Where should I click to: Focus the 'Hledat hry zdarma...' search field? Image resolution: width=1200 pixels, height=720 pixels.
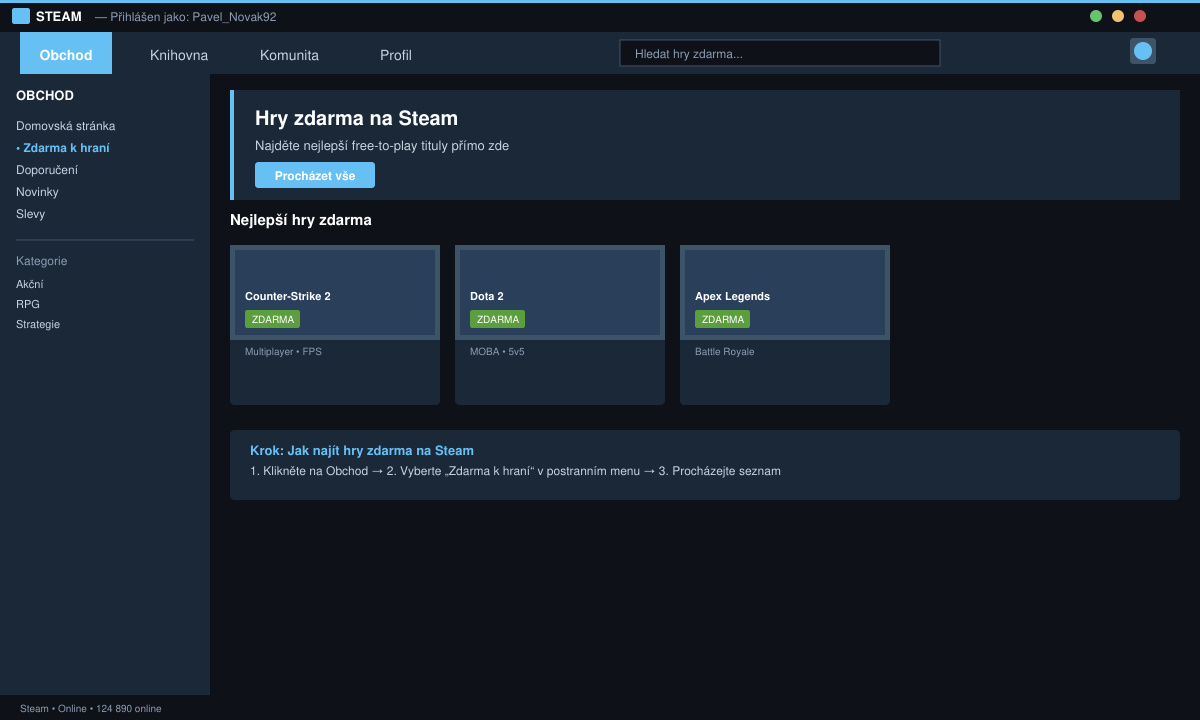pos(780,53)
